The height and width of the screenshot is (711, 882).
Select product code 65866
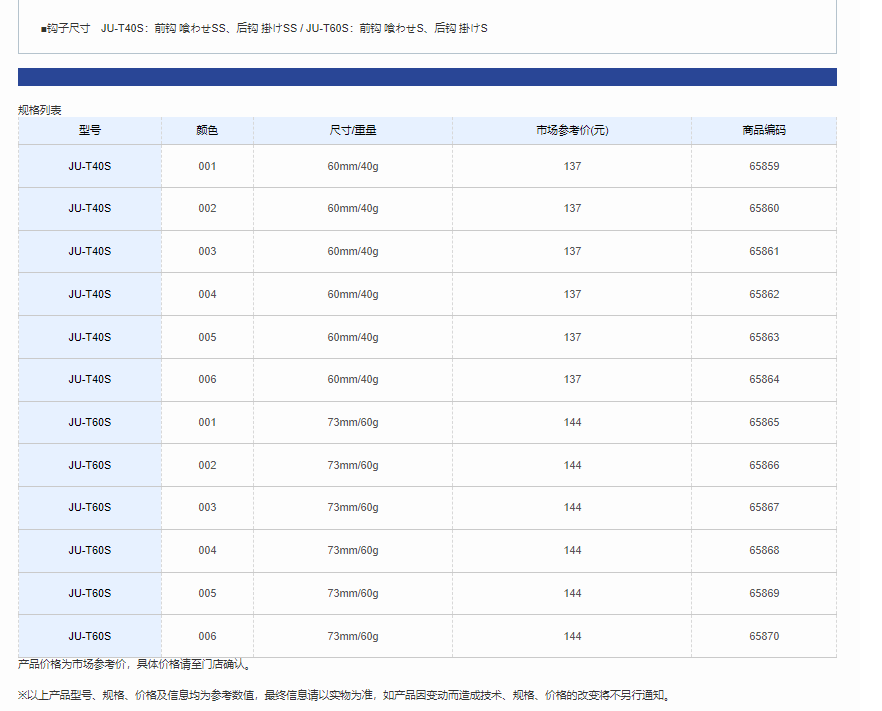click(x=764, y=466)
